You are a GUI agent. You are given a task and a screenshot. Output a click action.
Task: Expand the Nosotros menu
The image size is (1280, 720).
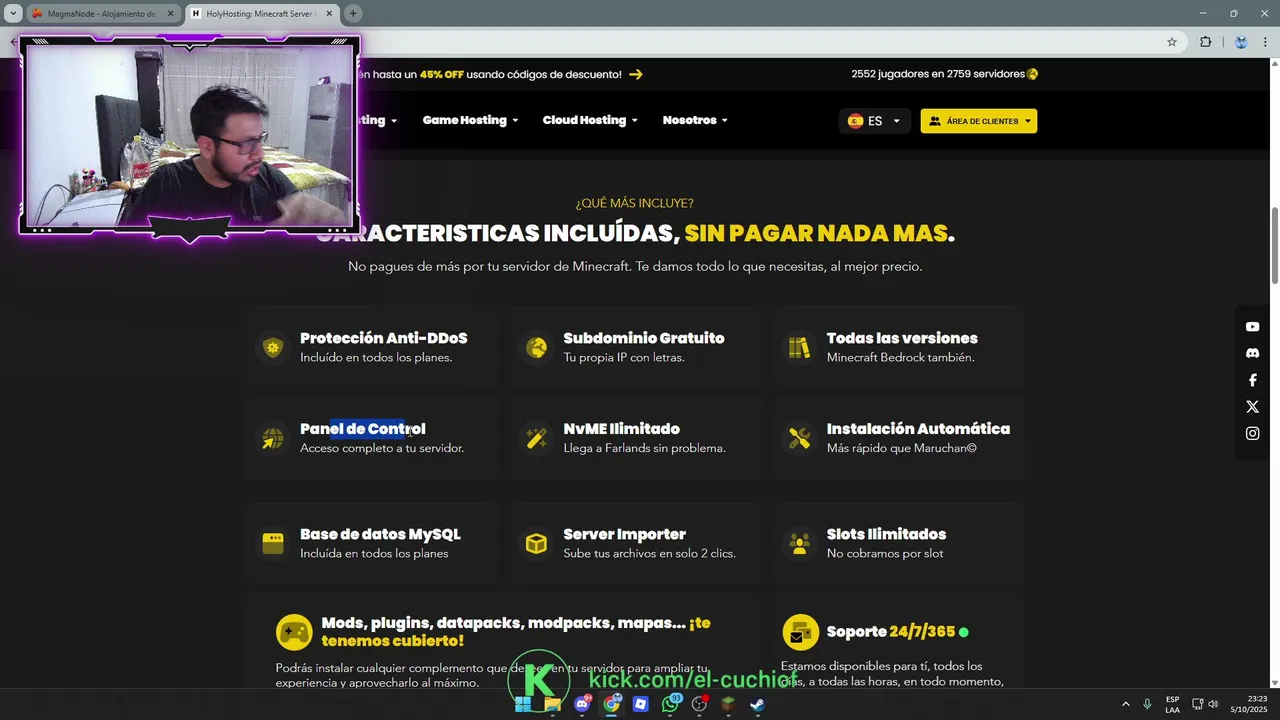tap(695, 120)
